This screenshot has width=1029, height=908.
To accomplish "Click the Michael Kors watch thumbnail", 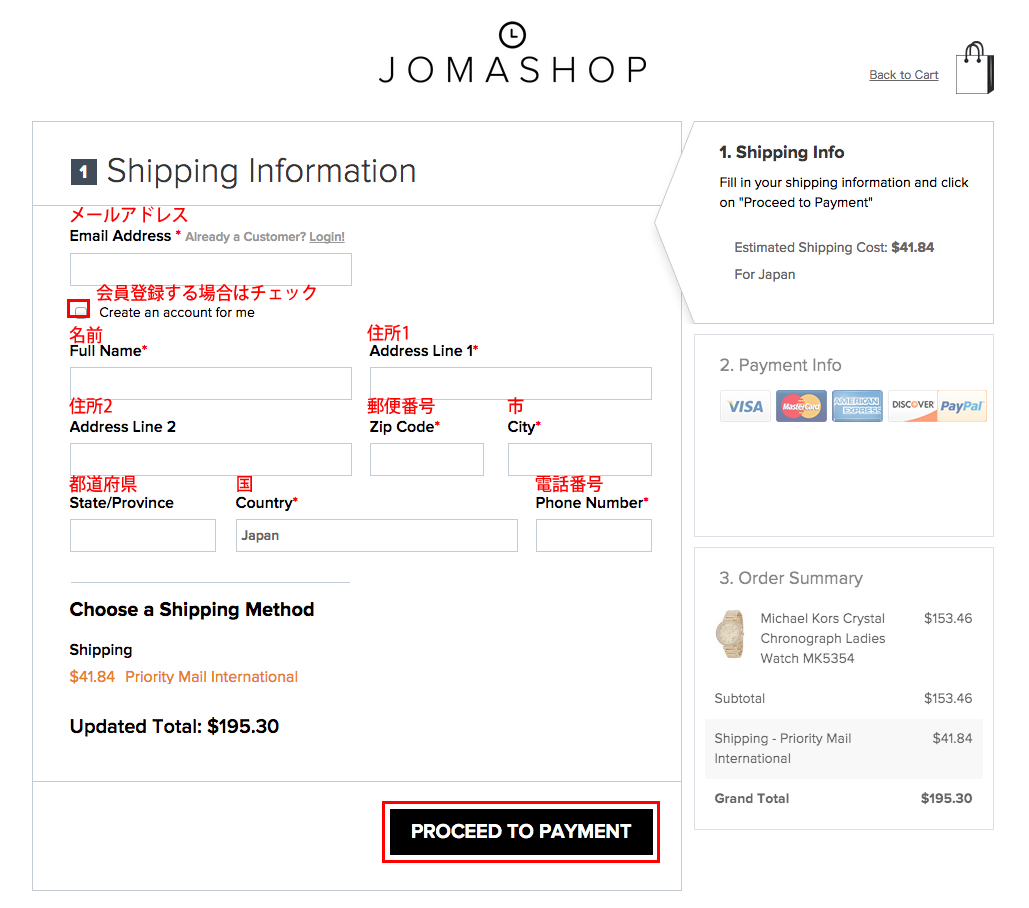I will tap(730, 634).
